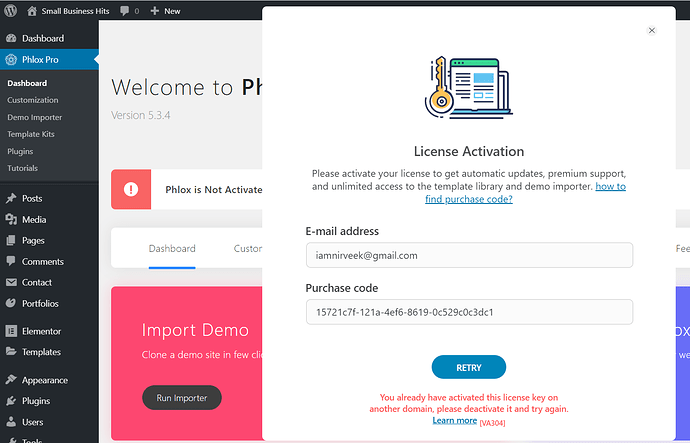The width and height of the screenshot is (690, 443).
Task: Click the Pages menu icon
Action: tap(11, 240)
